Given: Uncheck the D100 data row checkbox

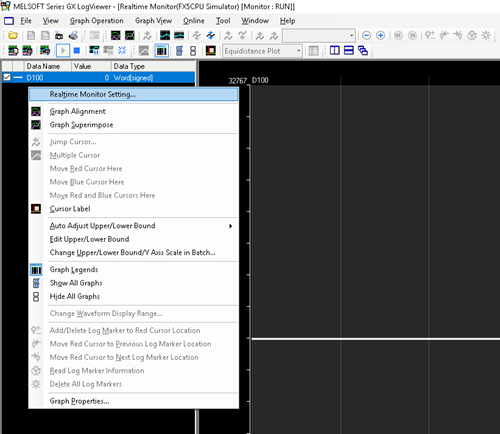Looking at the screenshot, I should (x=7, y=78).
